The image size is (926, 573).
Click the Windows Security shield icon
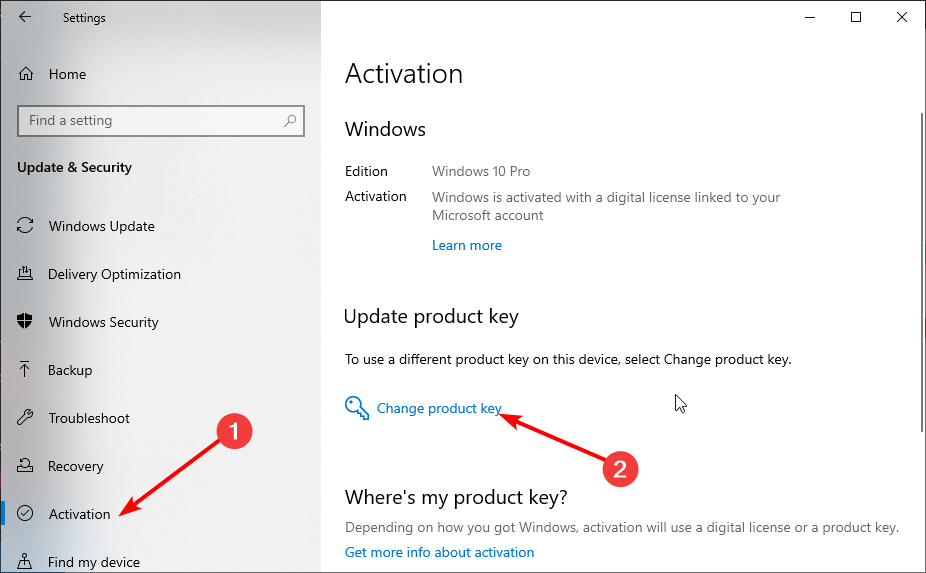point(25,321)
